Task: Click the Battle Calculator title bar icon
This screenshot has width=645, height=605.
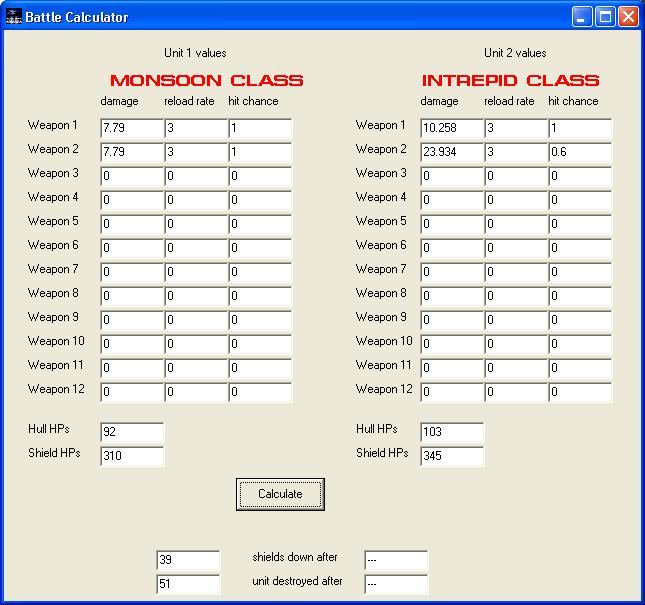Action: (14, 17)
